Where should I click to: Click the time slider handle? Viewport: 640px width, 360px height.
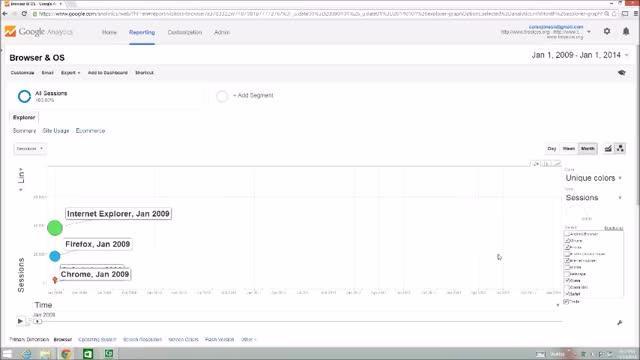tap(38, 322)
